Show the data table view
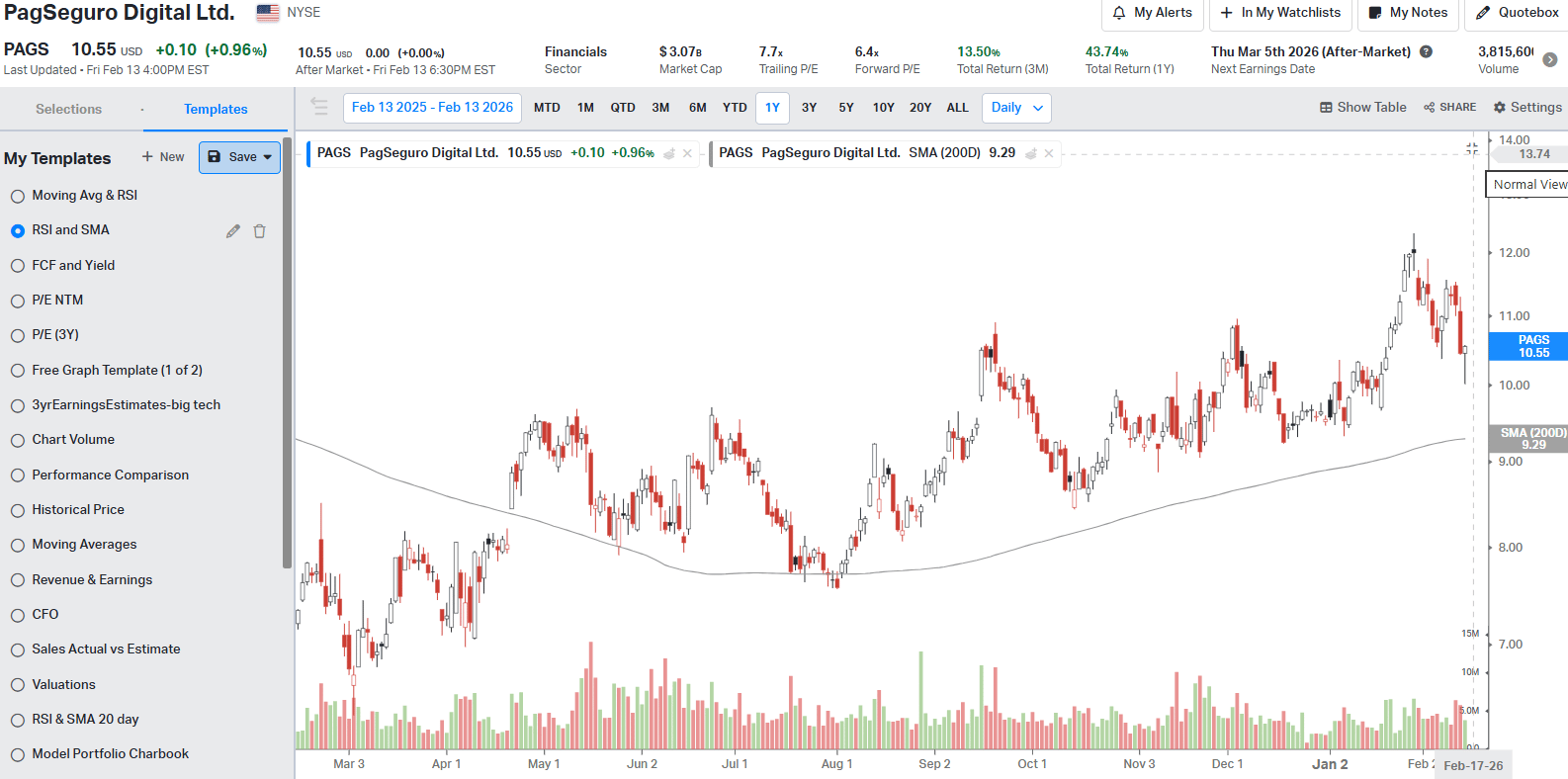 pyautogui.click(x=1362, y=107)
